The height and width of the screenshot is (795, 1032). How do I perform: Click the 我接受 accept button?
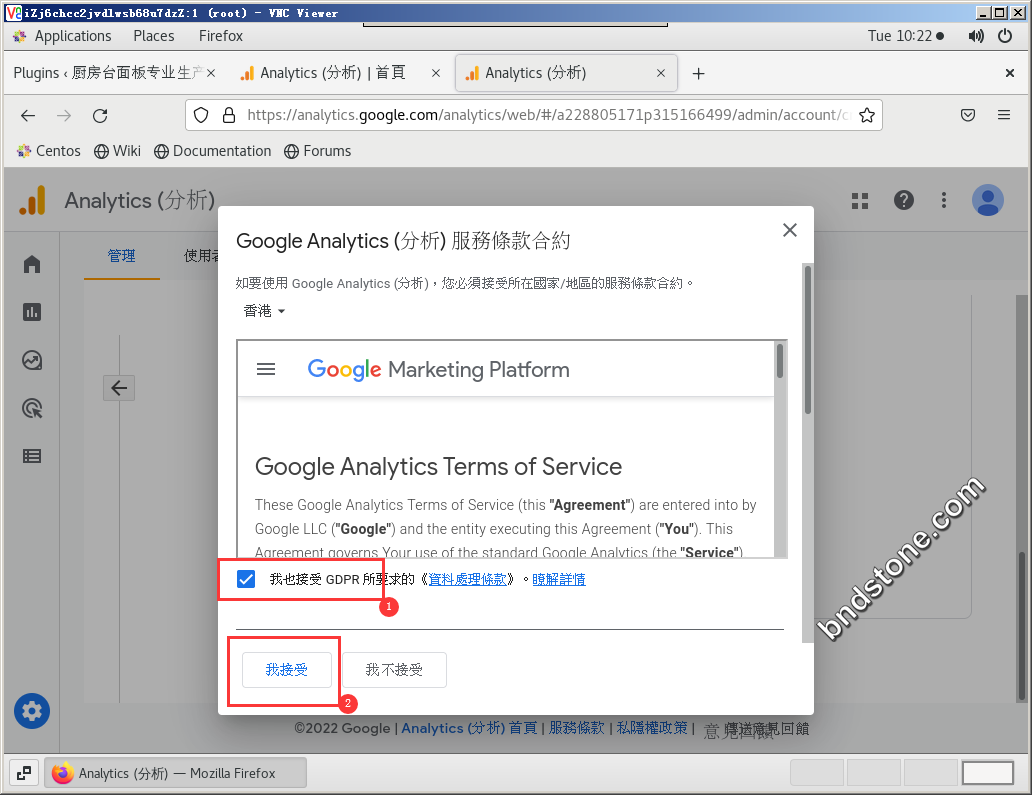point(286,669)
